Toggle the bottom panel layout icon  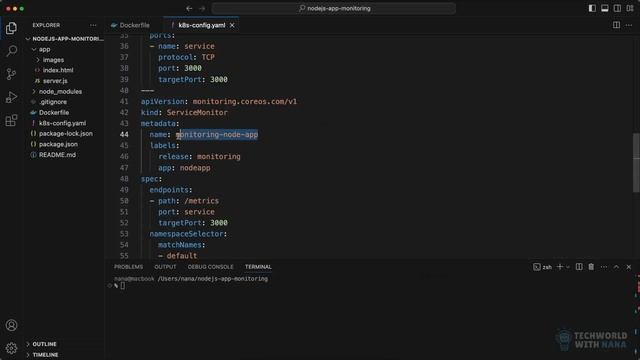pos(604,8)
